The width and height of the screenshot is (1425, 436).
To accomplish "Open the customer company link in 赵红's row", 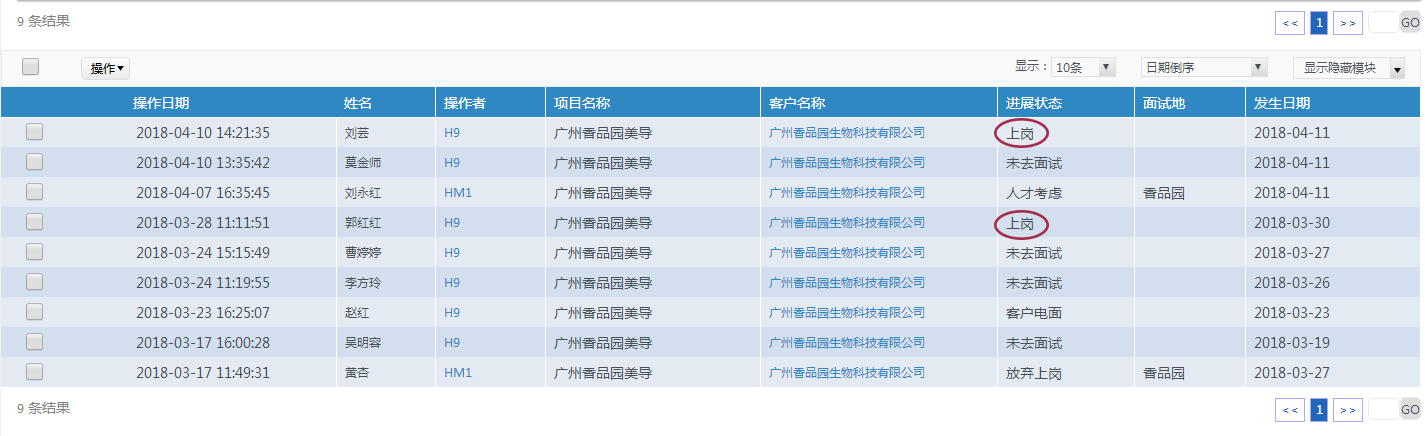I will pos(847,312).
